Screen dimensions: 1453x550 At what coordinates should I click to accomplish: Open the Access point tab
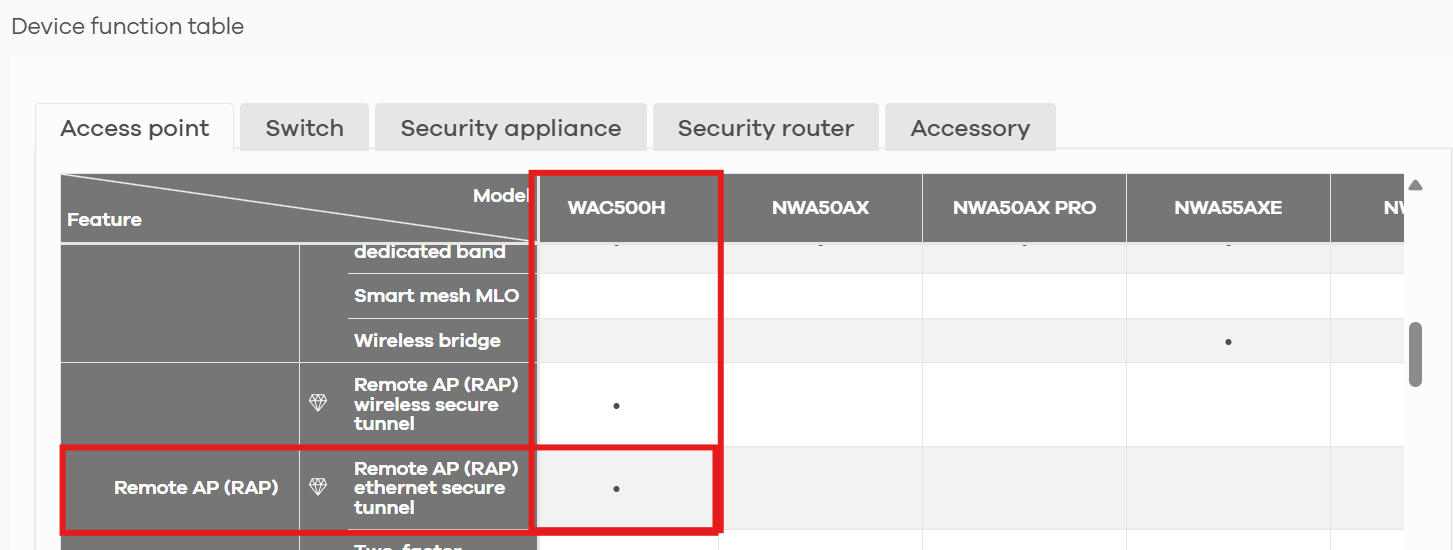click(135, 128)
